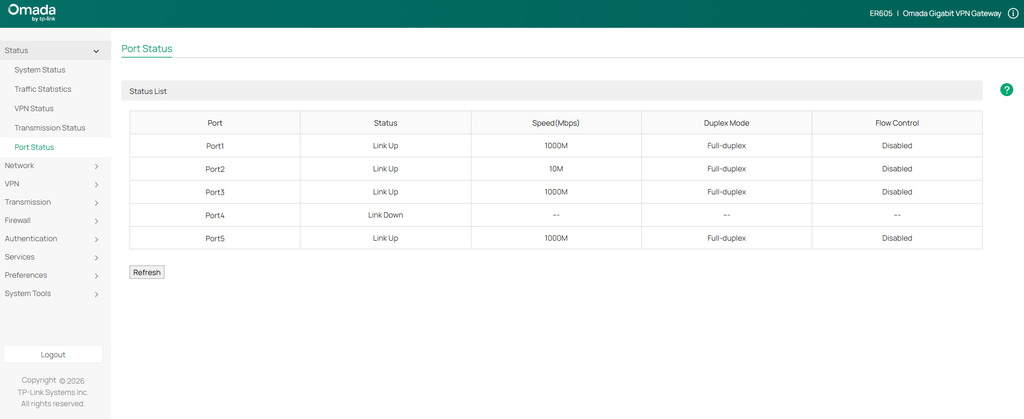Select the Port Status tab heading
The image size is (1024, 419).
pyautogui.click(x=147, y=48)
